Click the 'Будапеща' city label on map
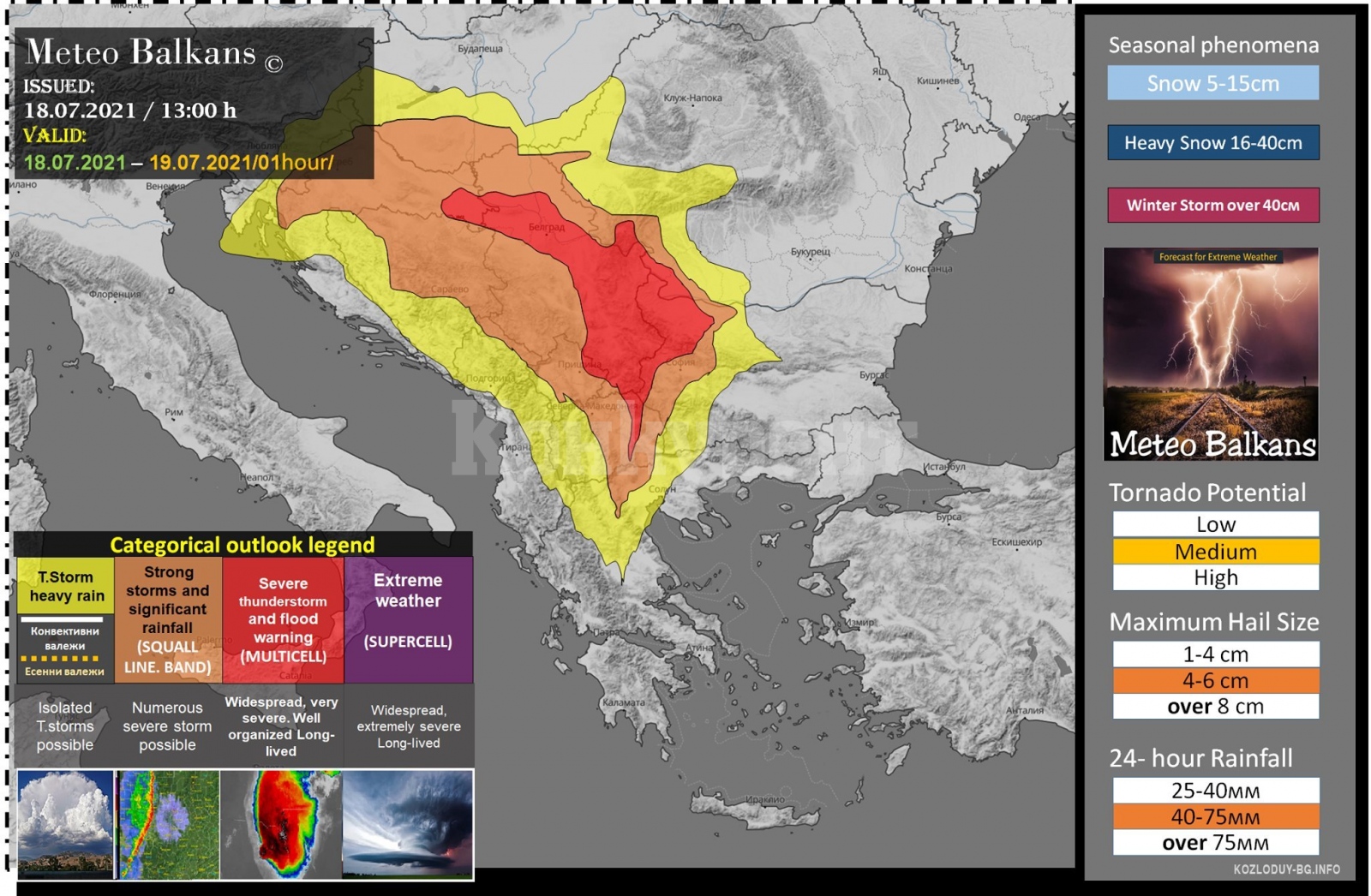 (480, 49)
